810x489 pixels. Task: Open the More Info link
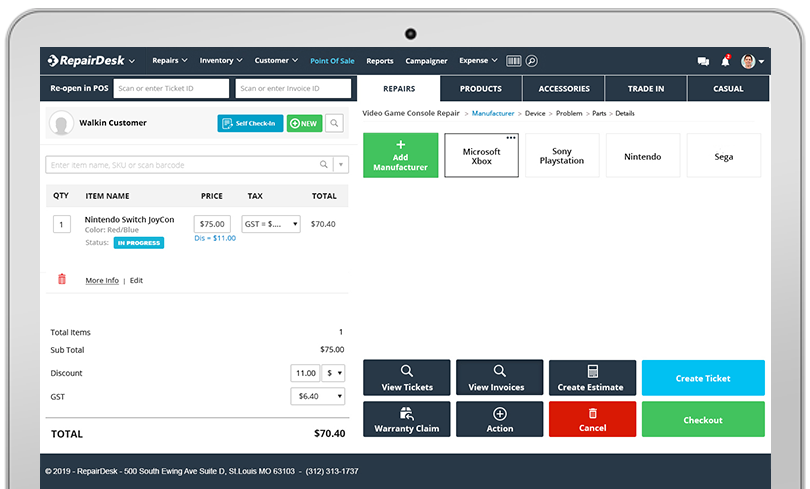(x=102, y=280)
